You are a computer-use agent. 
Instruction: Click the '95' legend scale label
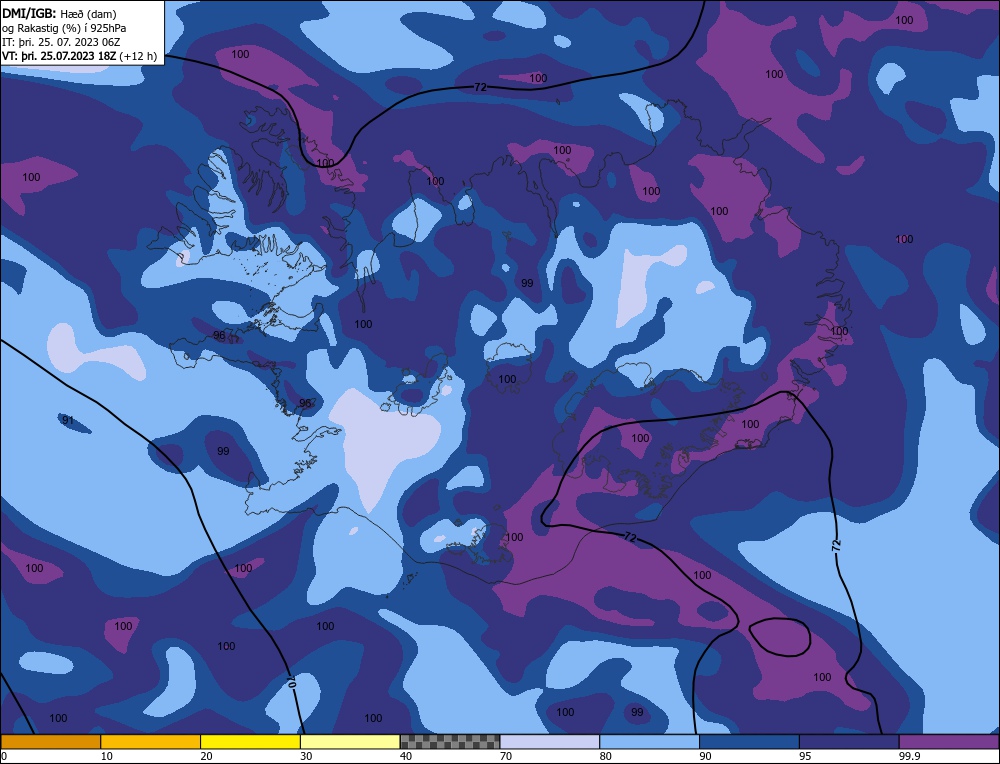[x=805, y=756]
